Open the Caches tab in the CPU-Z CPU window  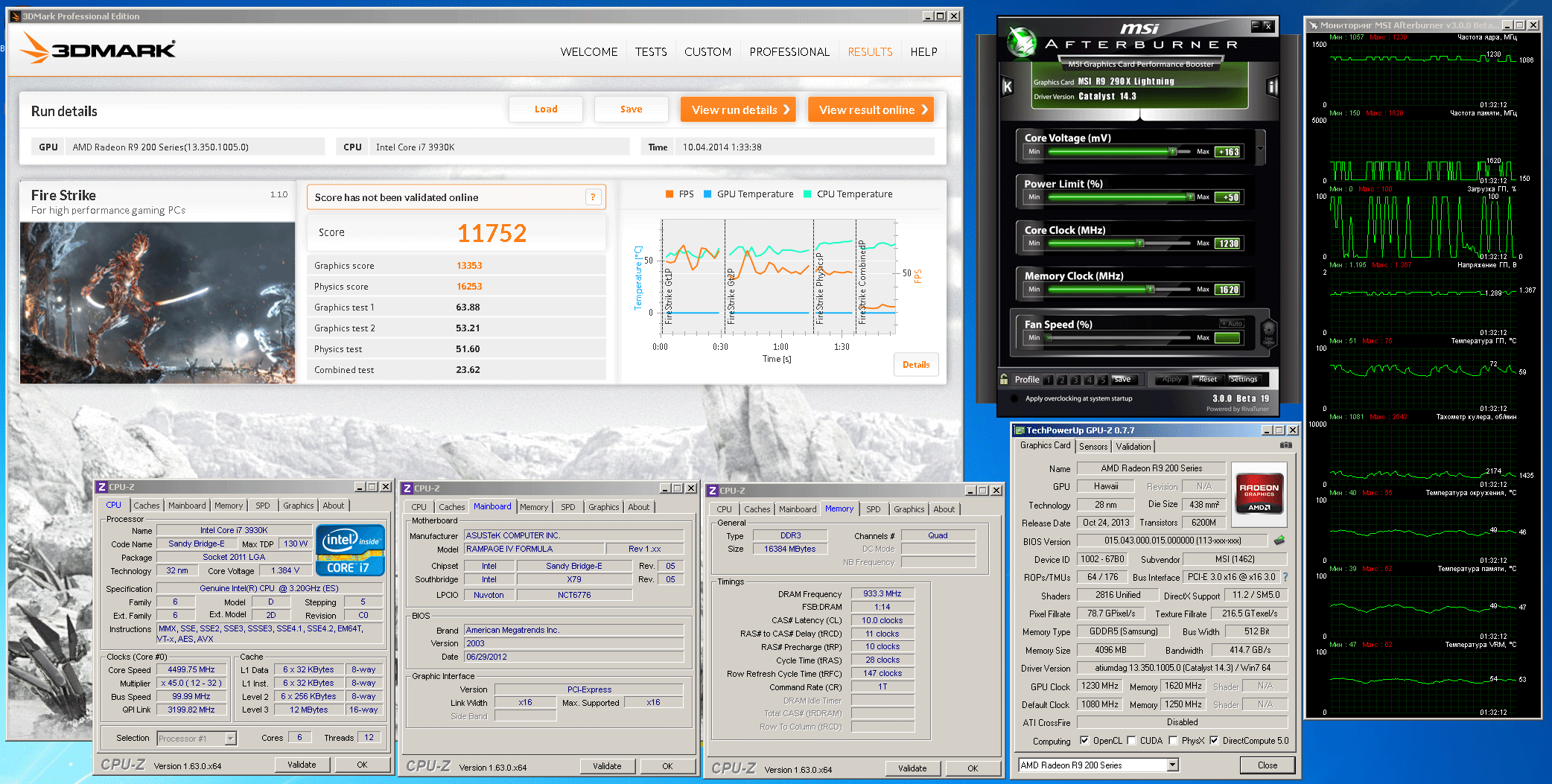[x=147, y=506]
